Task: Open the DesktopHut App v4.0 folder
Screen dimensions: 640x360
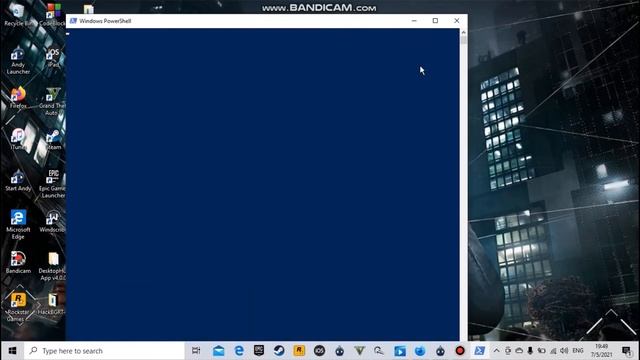Action: (52, 266)
